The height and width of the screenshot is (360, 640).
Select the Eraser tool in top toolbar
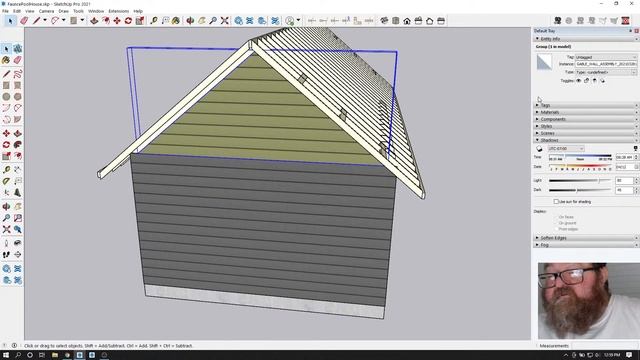click(24, 20)
